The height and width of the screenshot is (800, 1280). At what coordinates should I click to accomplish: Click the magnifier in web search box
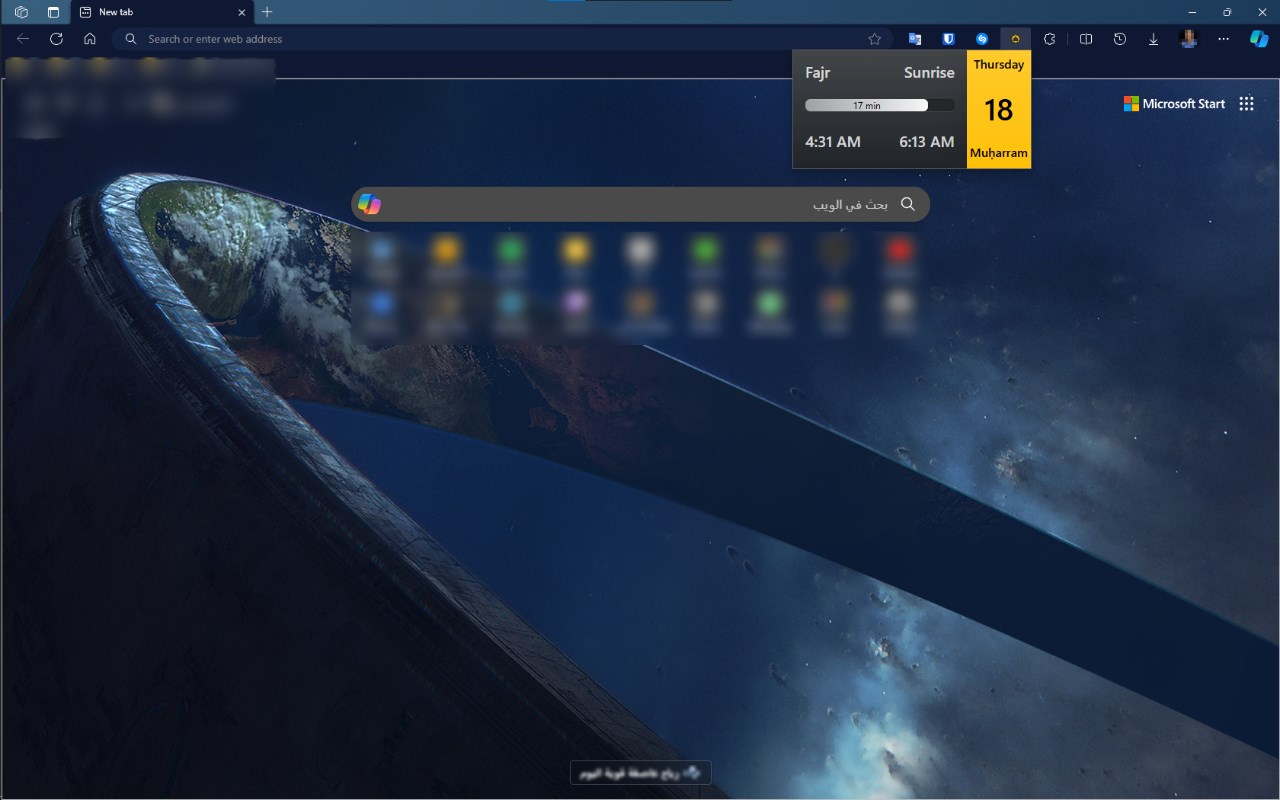click(908, 204)
